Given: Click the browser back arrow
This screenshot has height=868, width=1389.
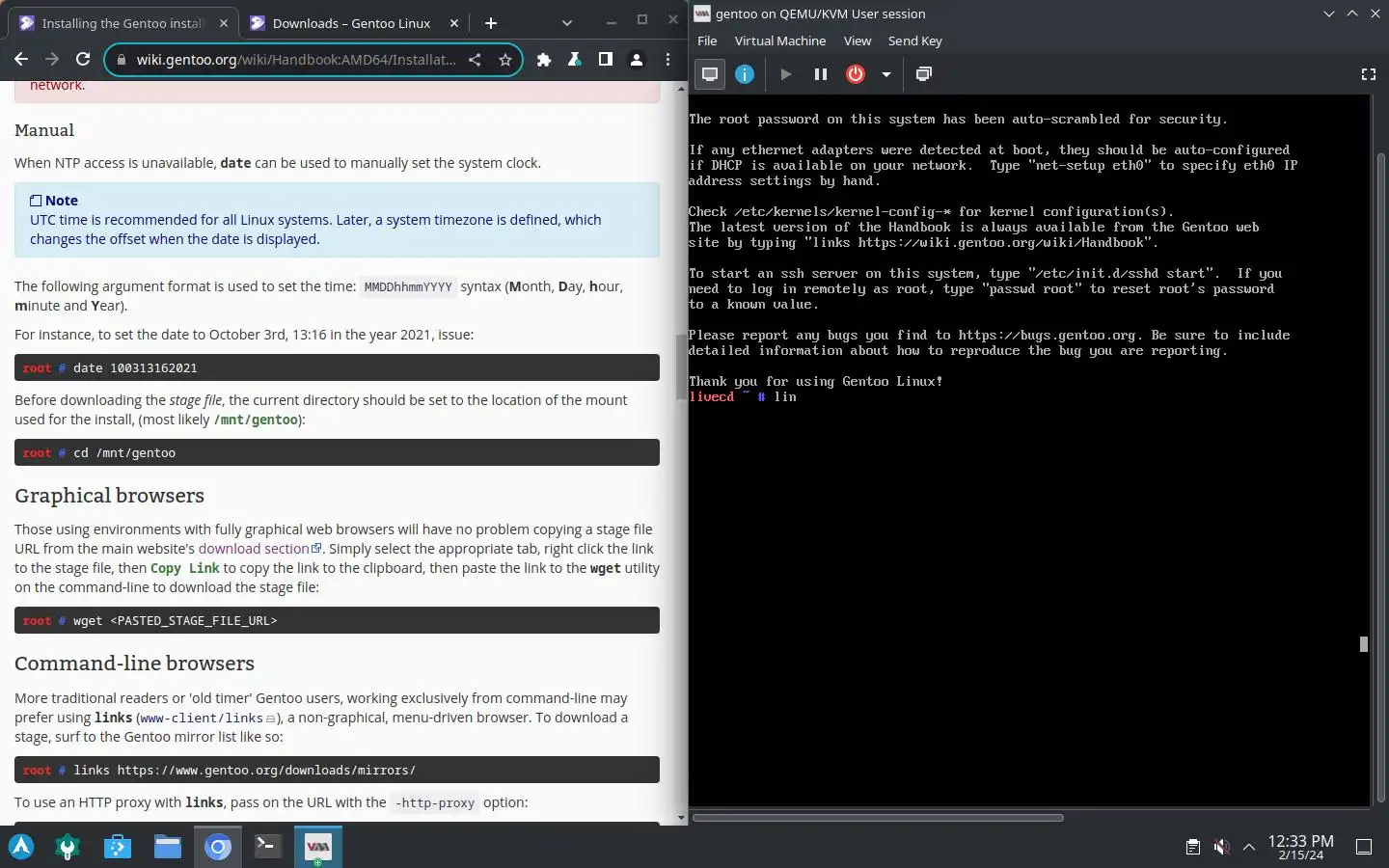Looking at the screenshot, I should (x=21, y=60).
